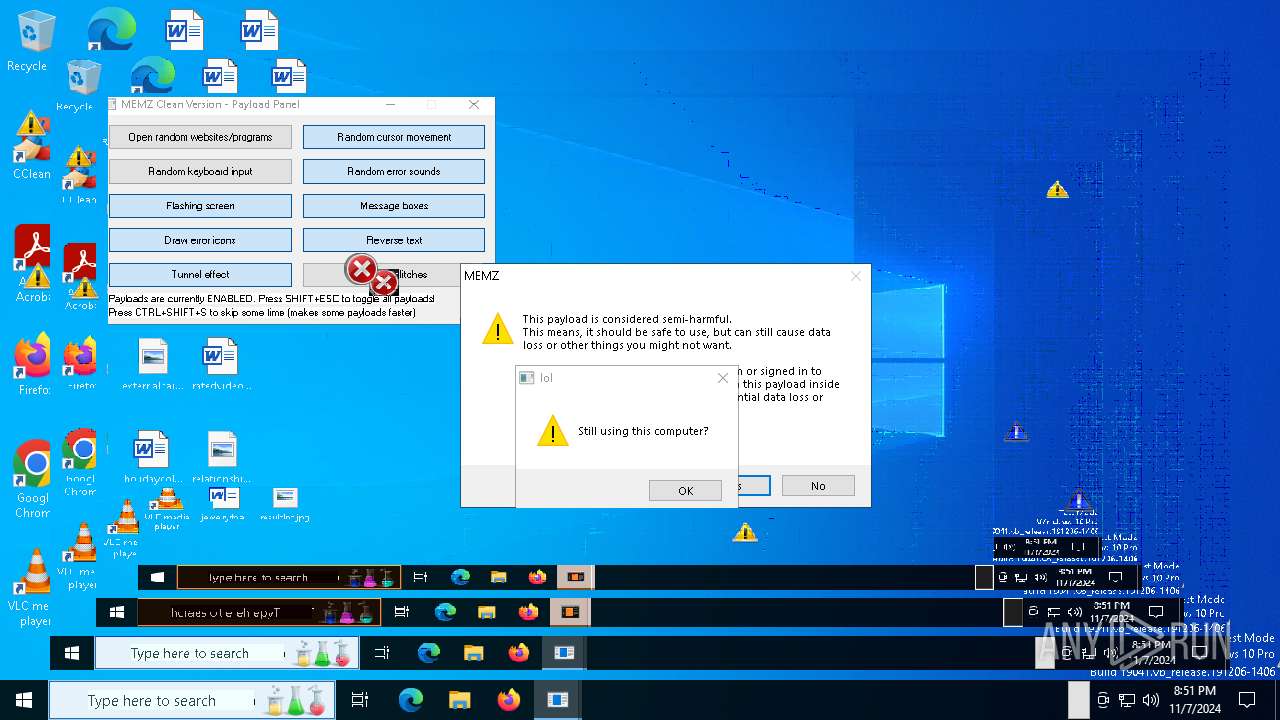Select the holidaycol... Word document icon
The image size is (1280, 720).
pyautogui.click(x=151, y=457)
